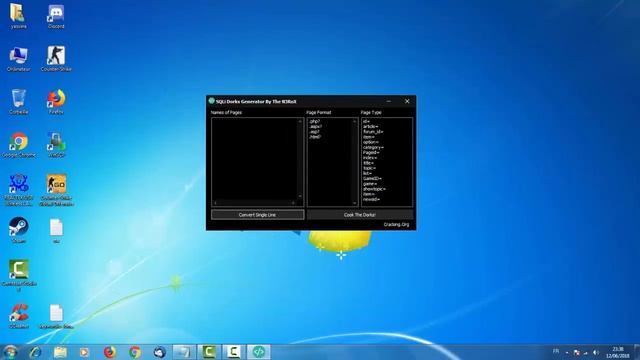This screenshot has width=640, height=360.
Task: Switch to Firefox in the taskbar
Action: coord(109,352)
